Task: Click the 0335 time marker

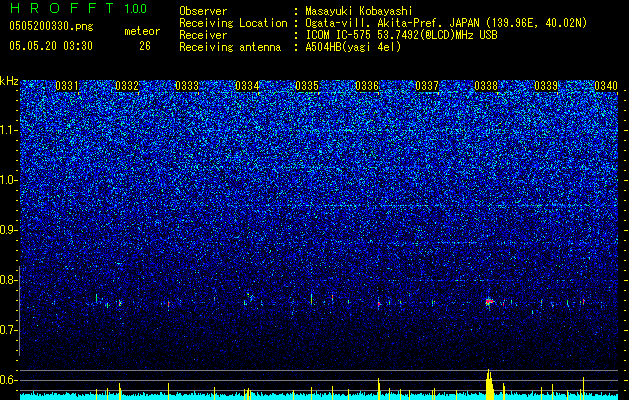Action: tap(307, 86)
